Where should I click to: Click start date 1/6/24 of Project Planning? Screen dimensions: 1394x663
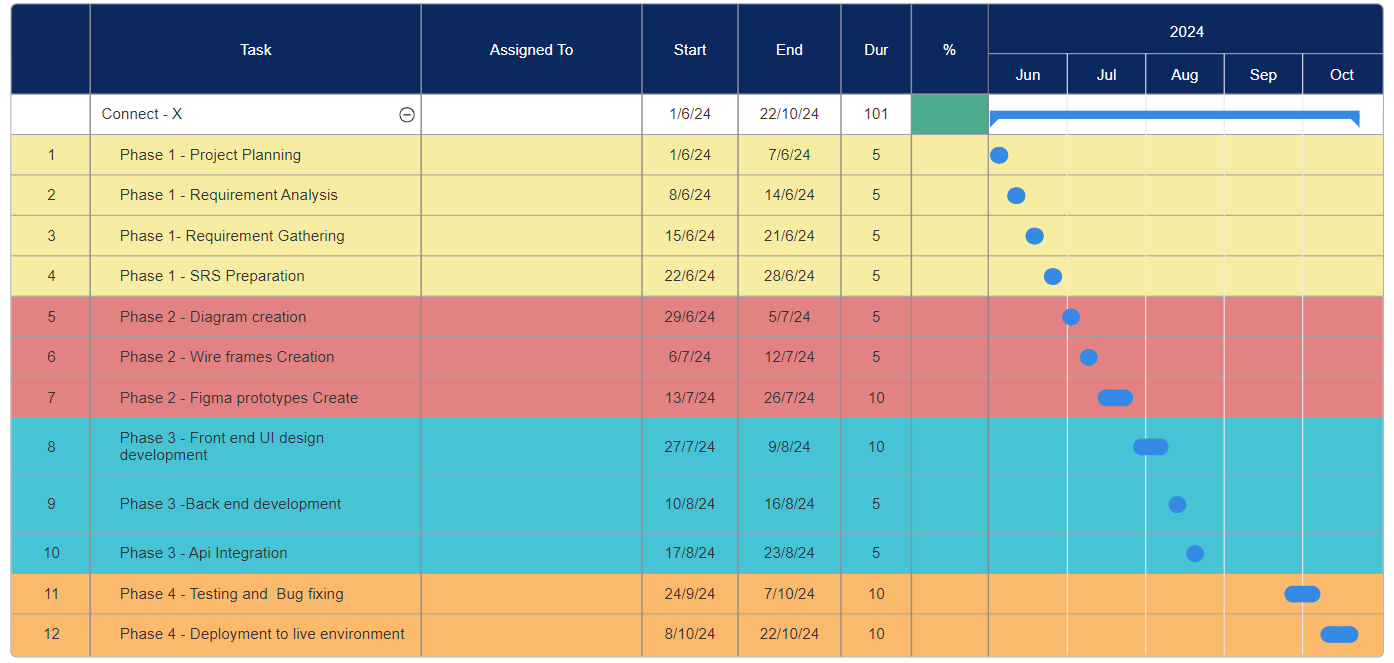pos(690,155)
